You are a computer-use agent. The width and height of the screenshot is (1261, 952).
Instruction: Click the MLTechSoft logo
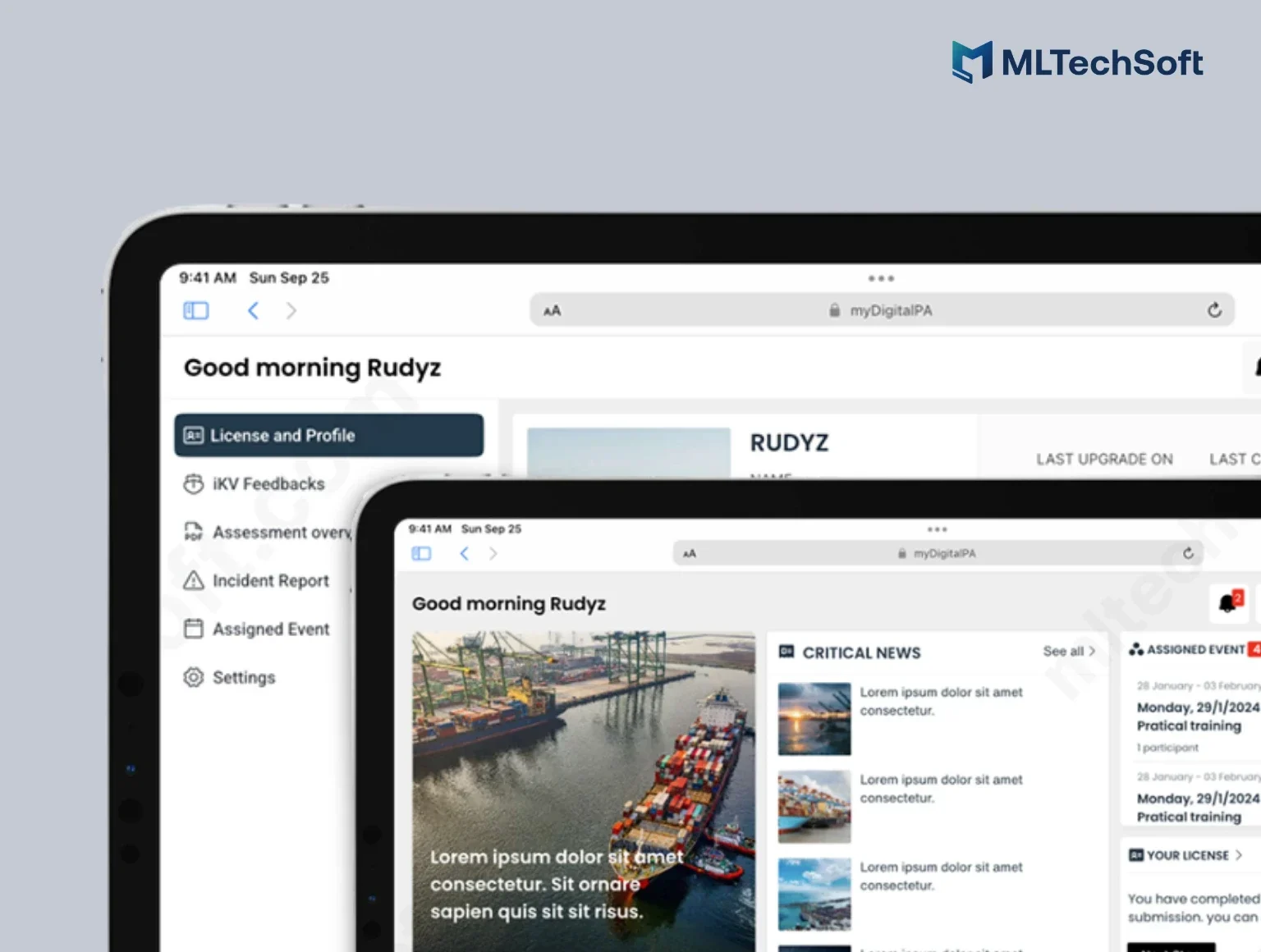tap(1077, 62)
